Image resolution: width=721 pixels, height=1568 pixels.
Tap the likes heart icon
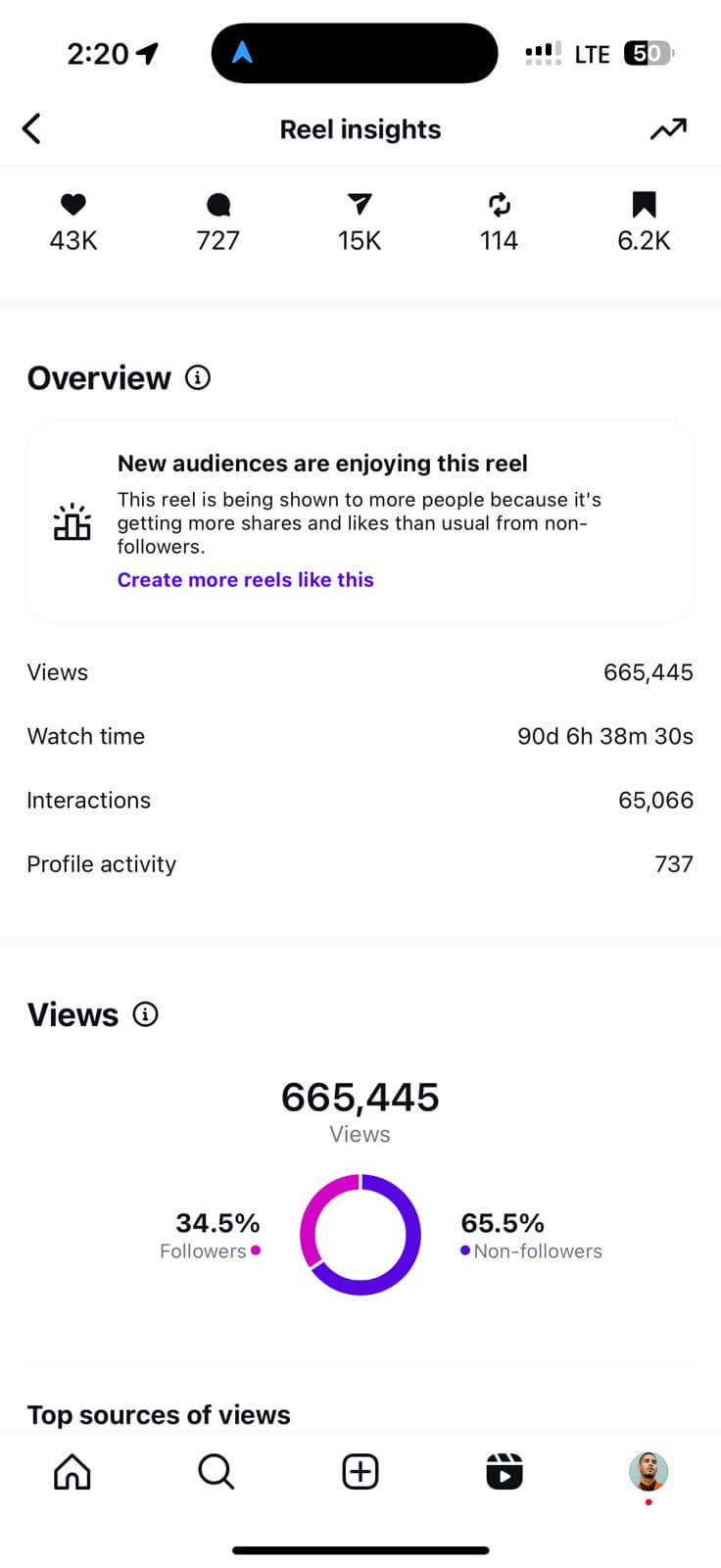tap(73, 204)
